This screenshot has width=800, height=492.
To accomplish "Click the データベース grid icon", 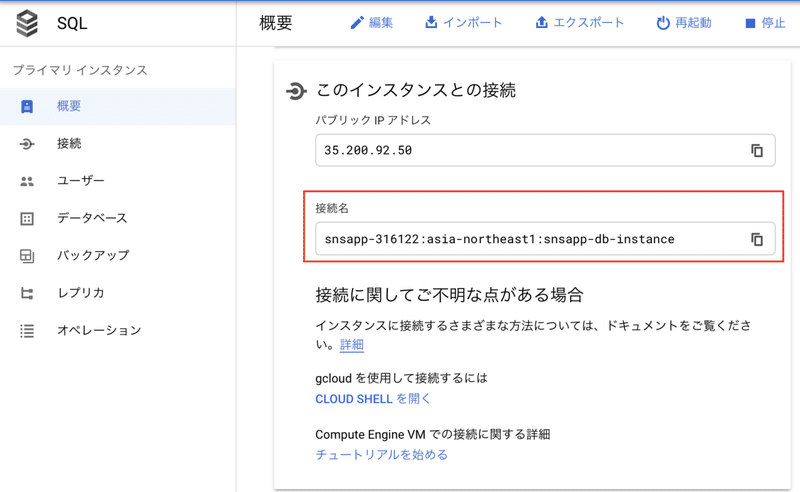I will pyautogui.click(x=27, y=218).
